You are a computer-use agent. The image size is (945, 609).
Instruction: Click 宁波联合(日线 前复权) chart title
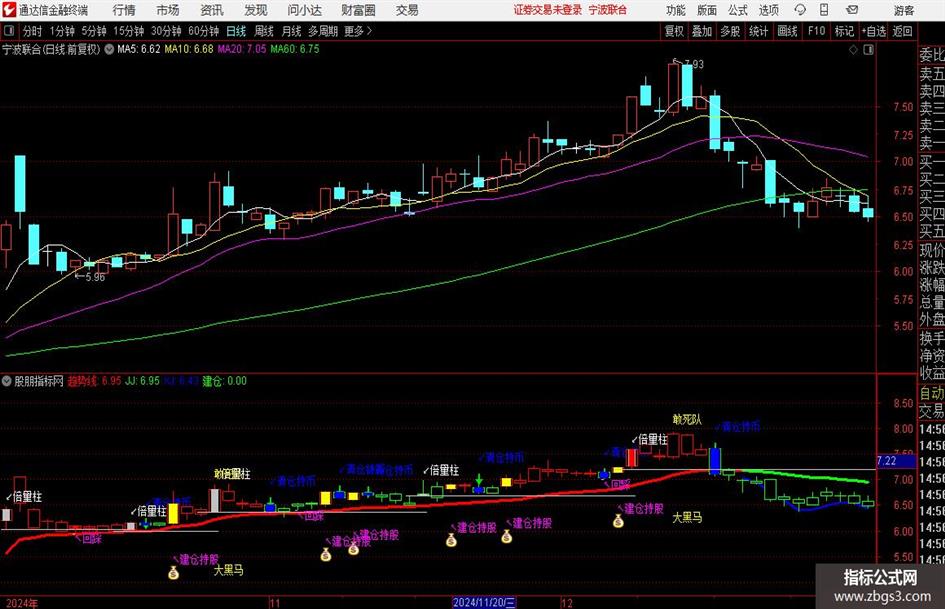point(51,49)
